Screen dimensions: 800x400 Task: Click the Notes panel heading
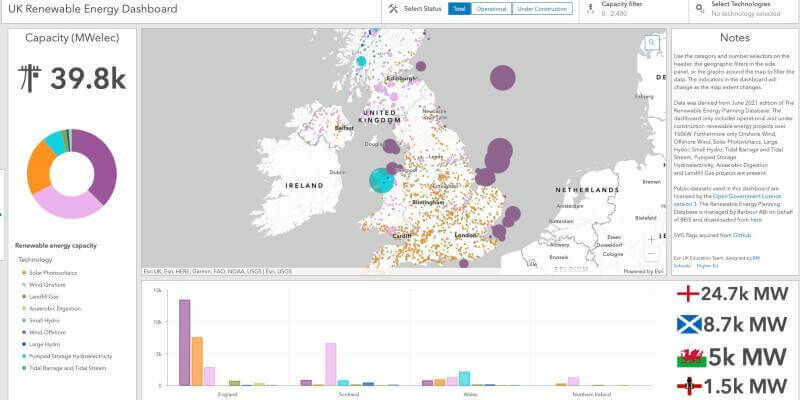coord(735,38)
